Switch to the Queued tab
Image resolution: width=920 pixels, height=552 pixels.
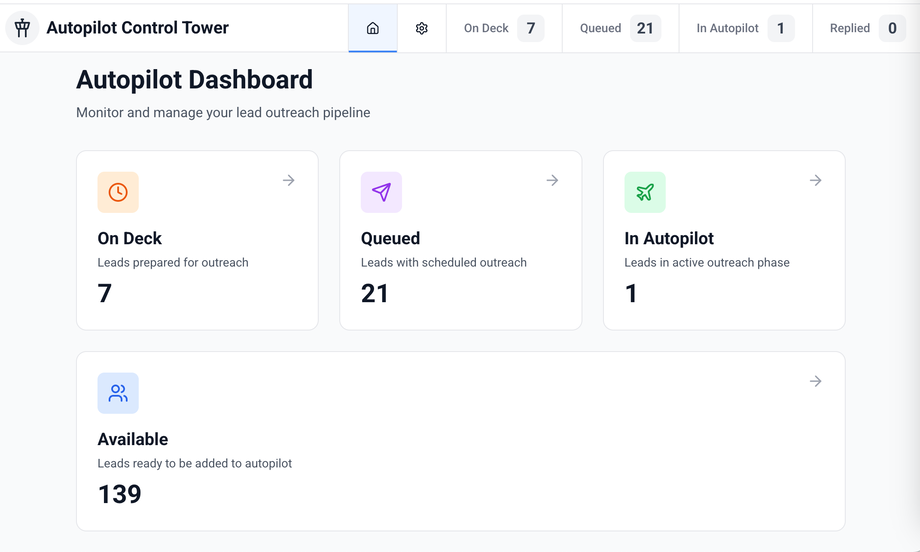[619, 28]
